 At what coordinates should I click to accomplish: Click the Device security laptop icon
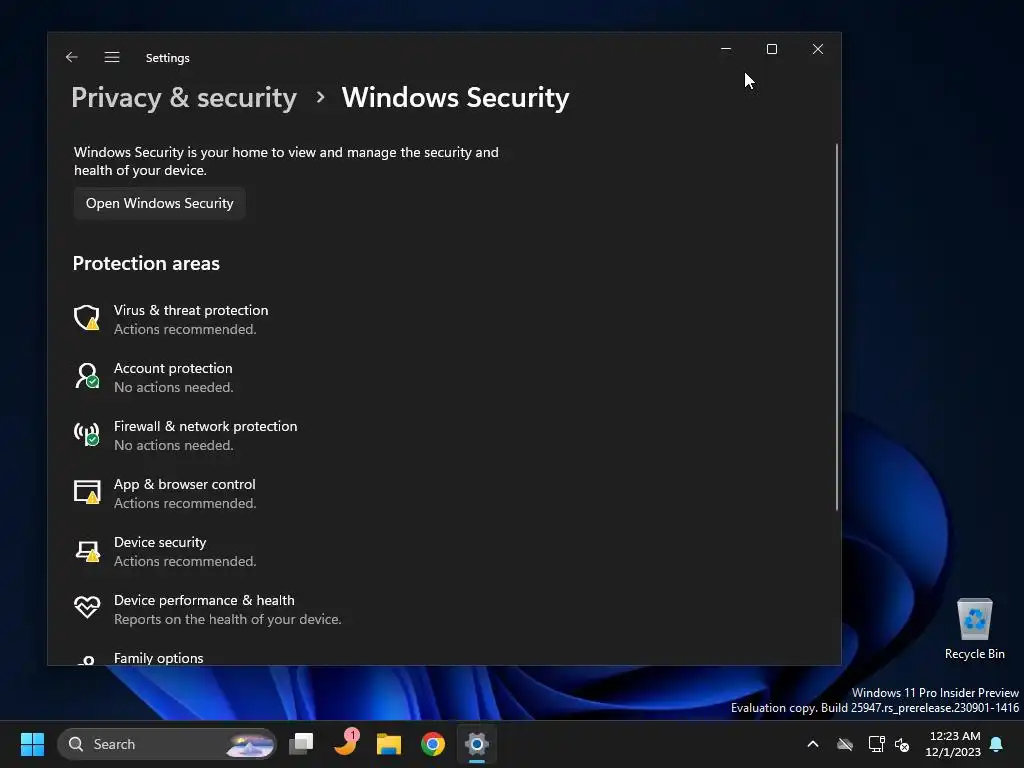(87, 551)
